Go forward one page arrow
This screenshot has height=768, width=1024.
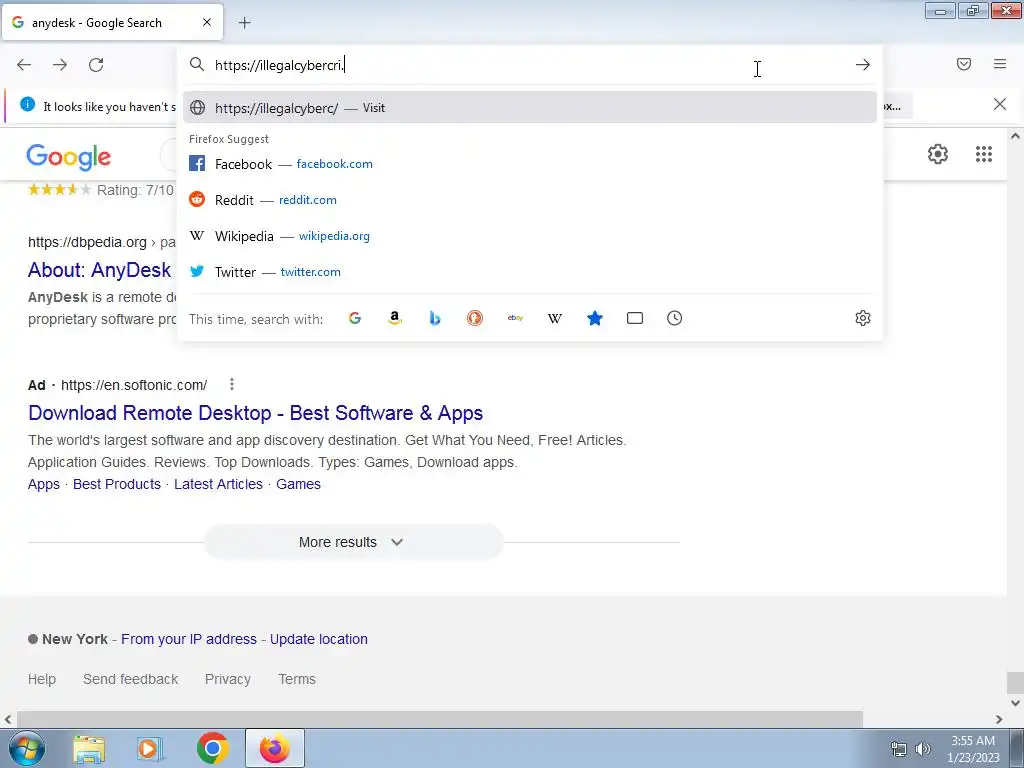coord(60,65)
